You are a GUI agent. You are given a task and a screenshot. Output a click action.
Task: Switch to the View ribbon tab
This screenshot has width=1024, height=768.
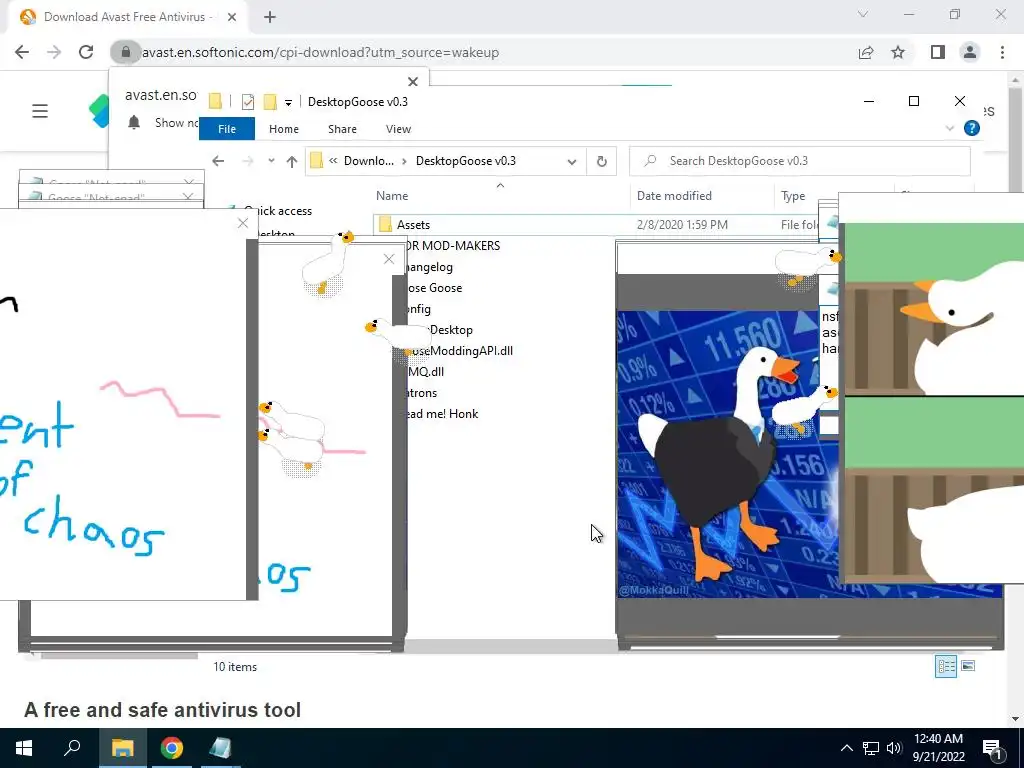pyautogui.click(x=398, y=129)
